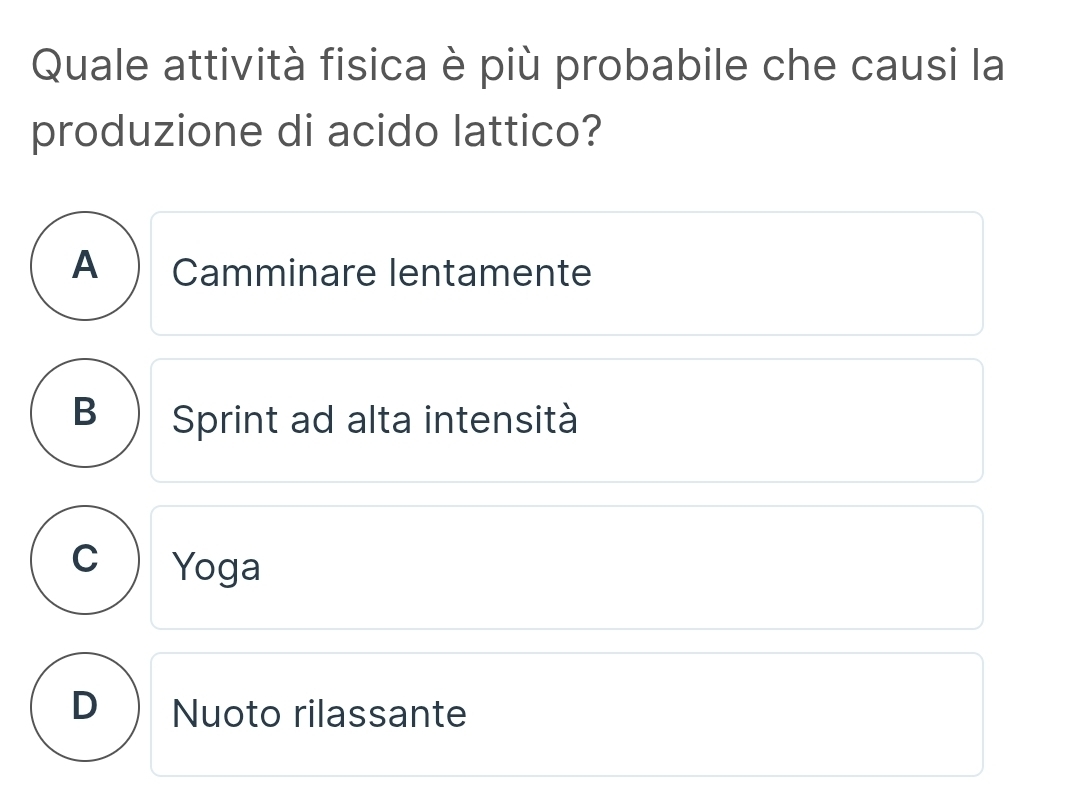The width and height of the screenshot is (1066, 807).
Task: Select the circle labeled B
Action: coord(86,413)
